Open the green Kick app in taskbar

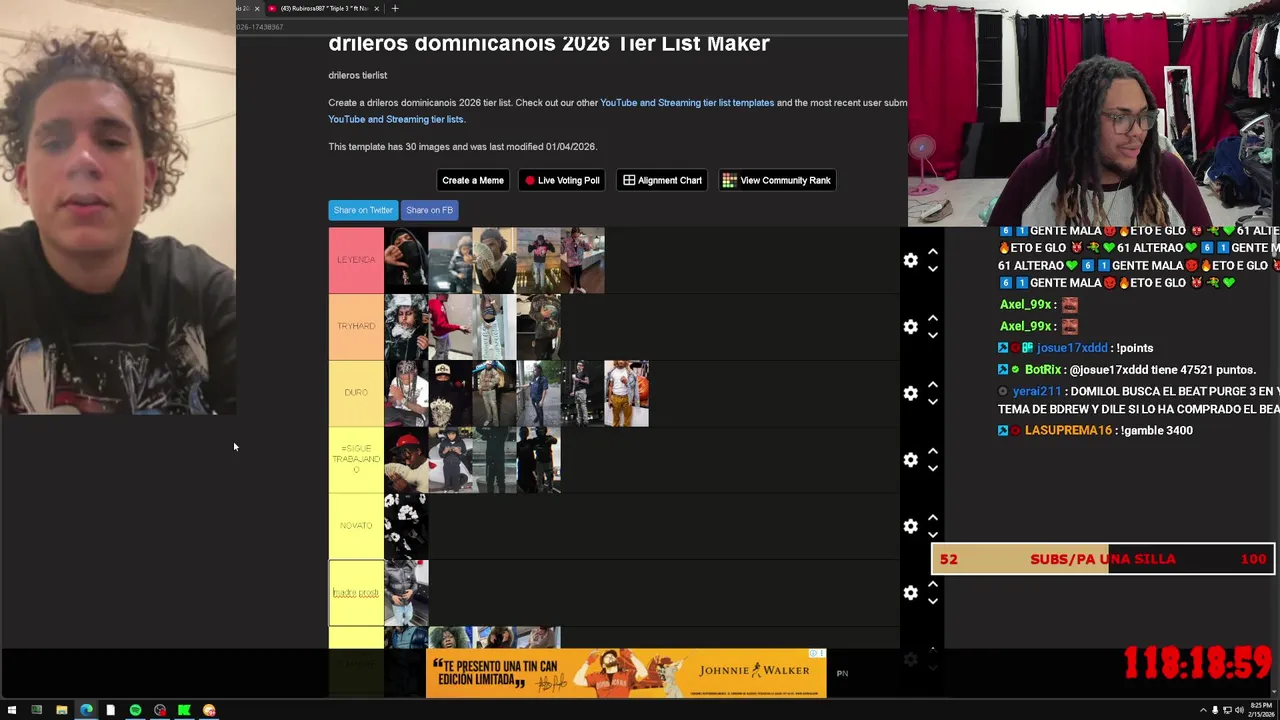click(x=184, y=710)
